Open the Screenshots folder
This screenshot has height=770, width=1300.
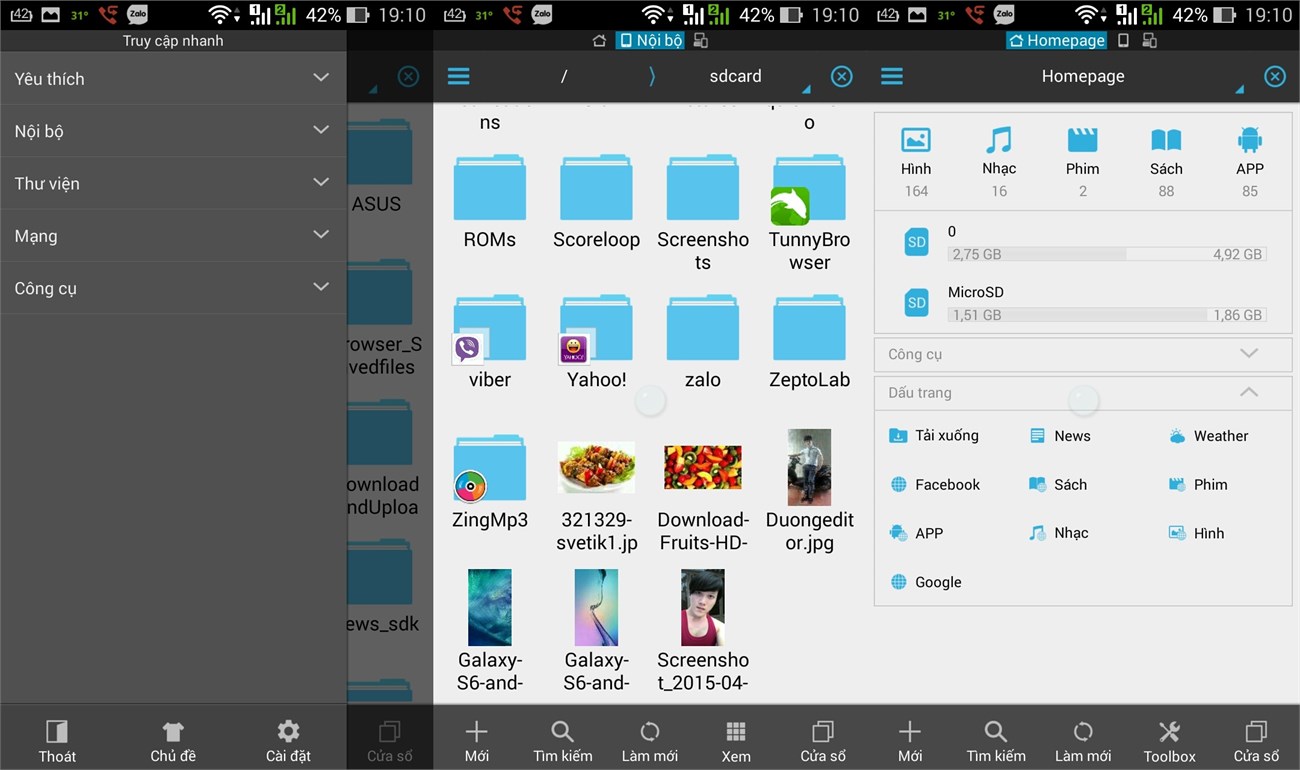[703, 212]
